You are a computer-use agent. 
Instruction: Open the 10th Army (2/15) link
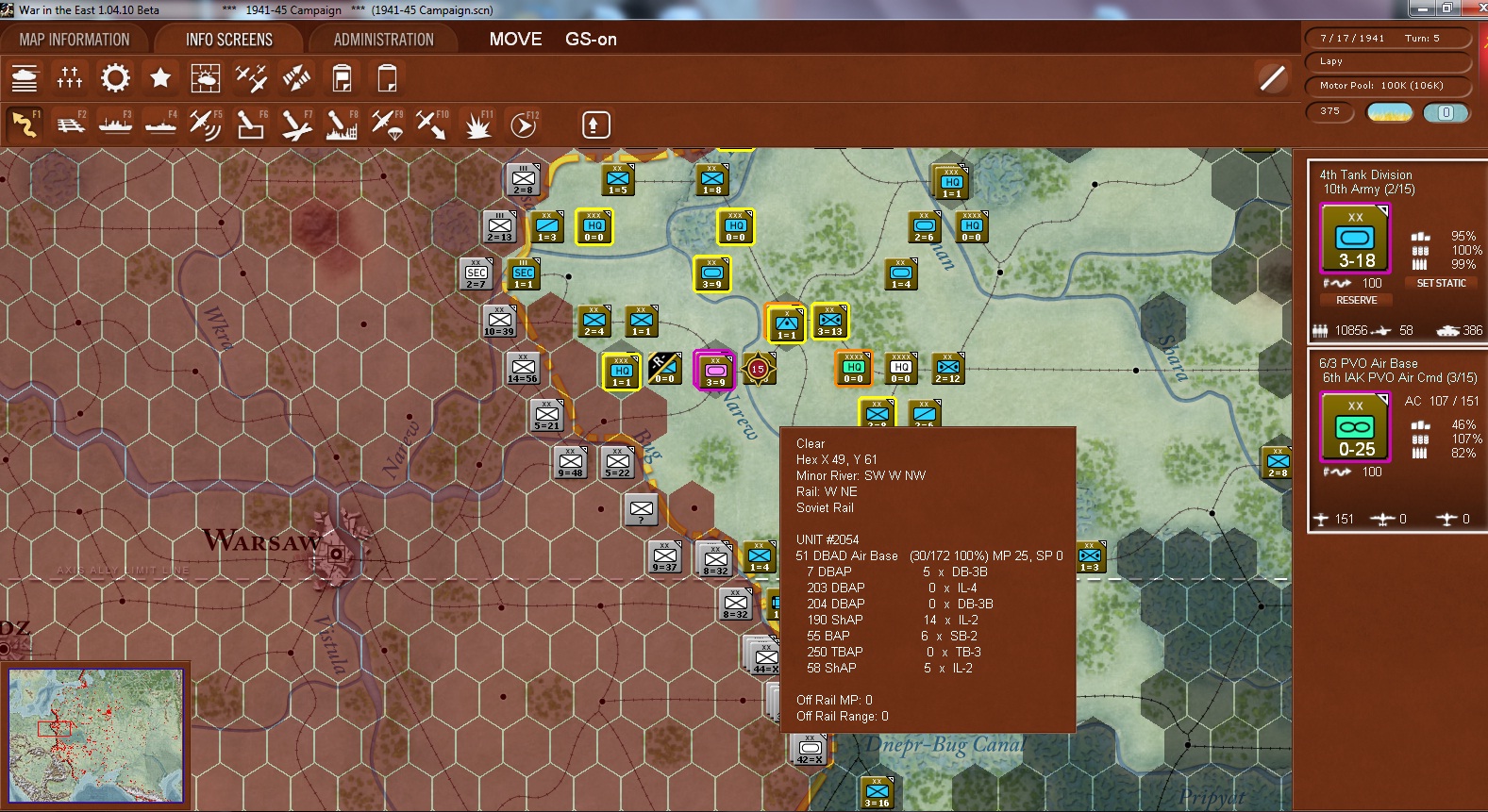(x=1368, y=189)
